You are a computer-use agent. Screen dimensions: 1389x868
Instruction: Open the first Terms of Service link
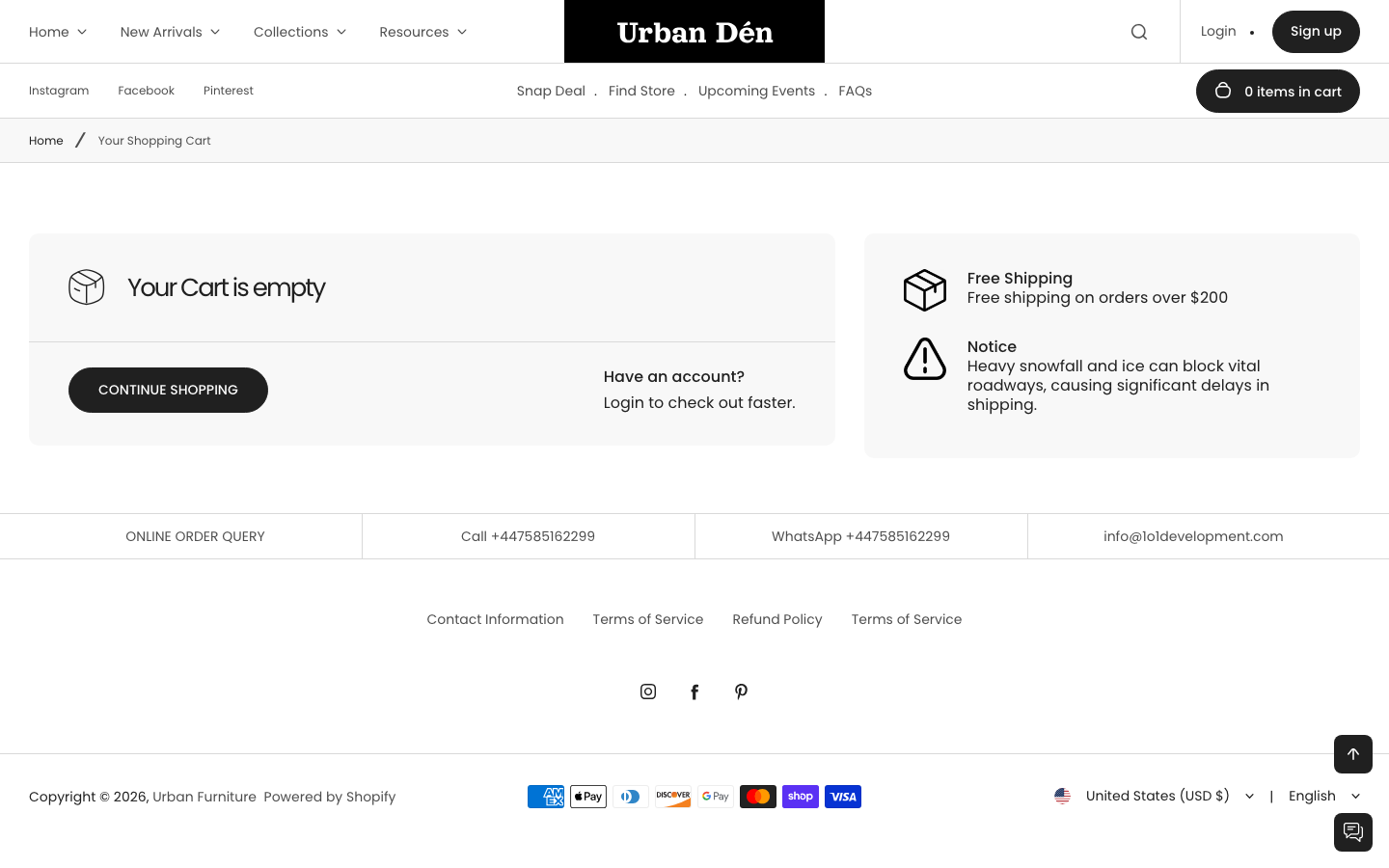(648, 619)
